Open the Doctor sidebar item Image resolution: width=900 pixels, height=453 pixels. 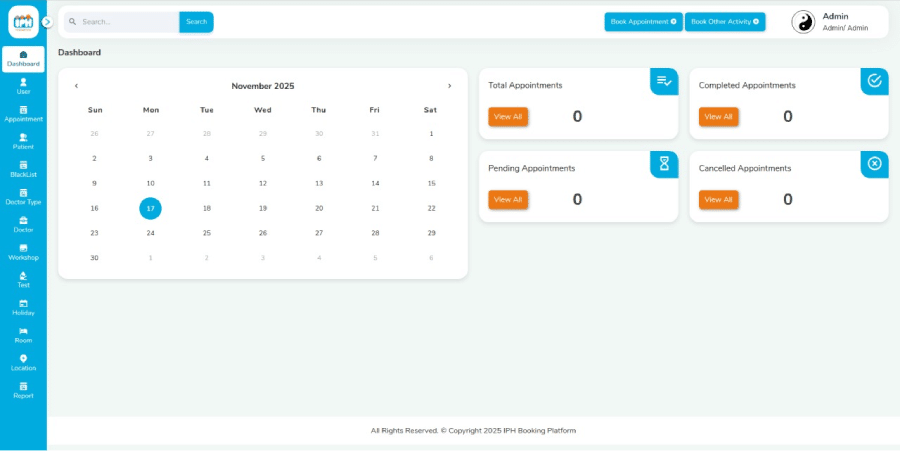coord(23,224)
